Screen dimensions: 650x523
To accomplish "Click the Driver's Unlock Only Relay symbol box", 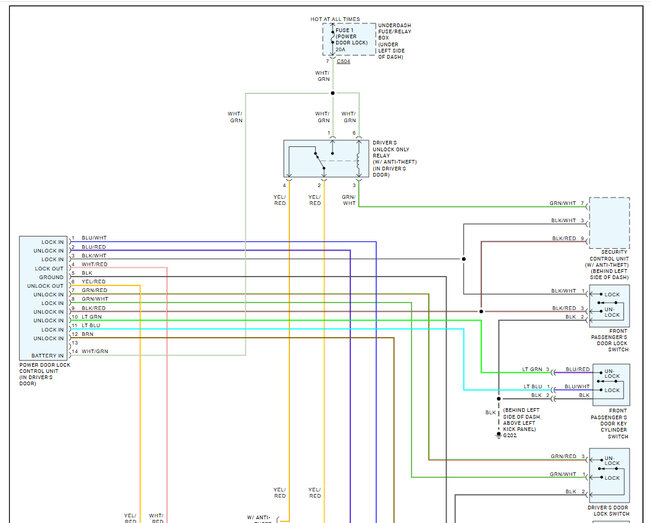I will click(x=326, y=159).
